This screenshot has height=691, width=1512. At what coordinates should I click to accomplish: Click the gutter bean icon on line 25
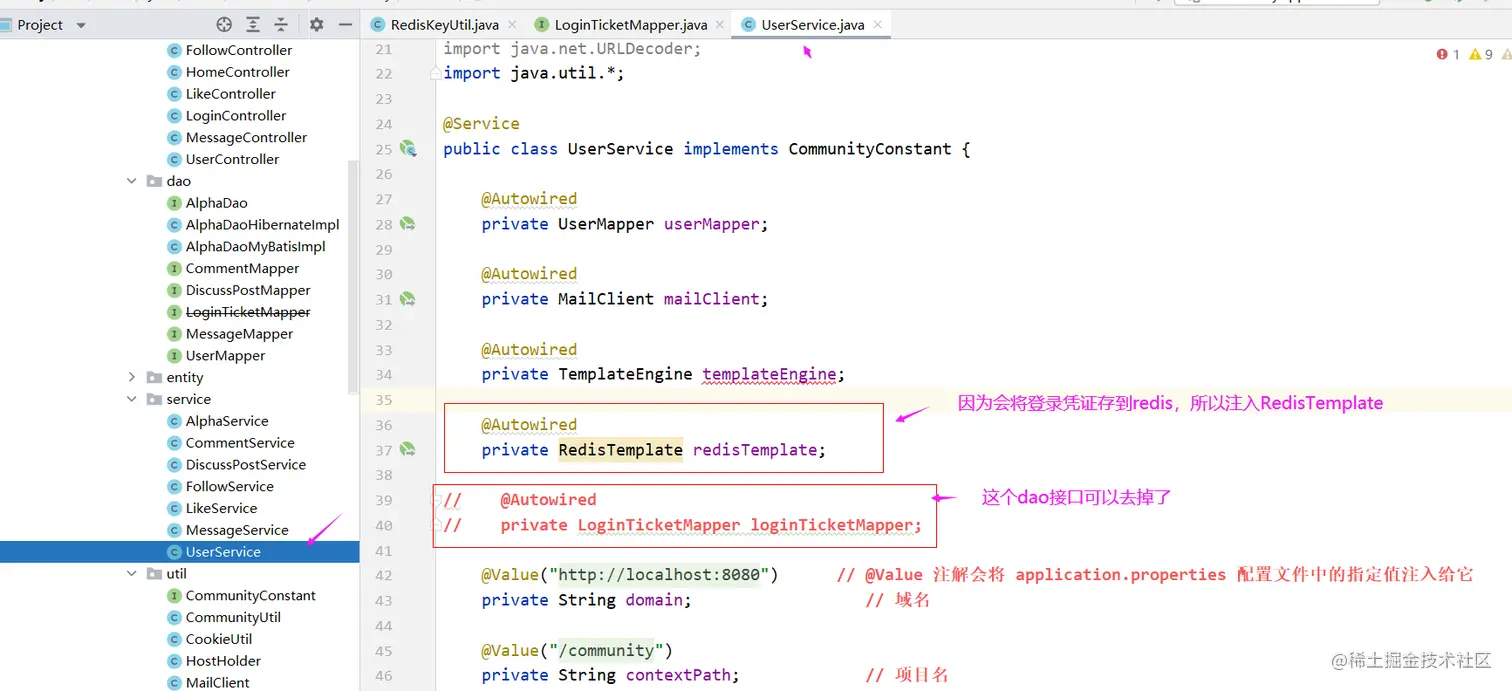point(408,149)
